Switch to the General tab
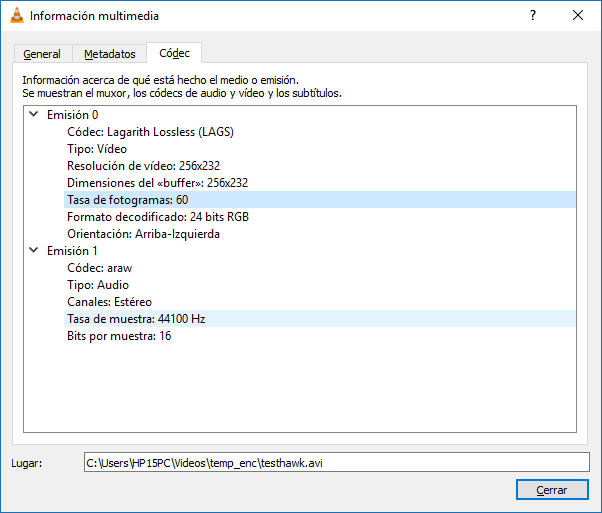602x513 pixels. [42, 54]
